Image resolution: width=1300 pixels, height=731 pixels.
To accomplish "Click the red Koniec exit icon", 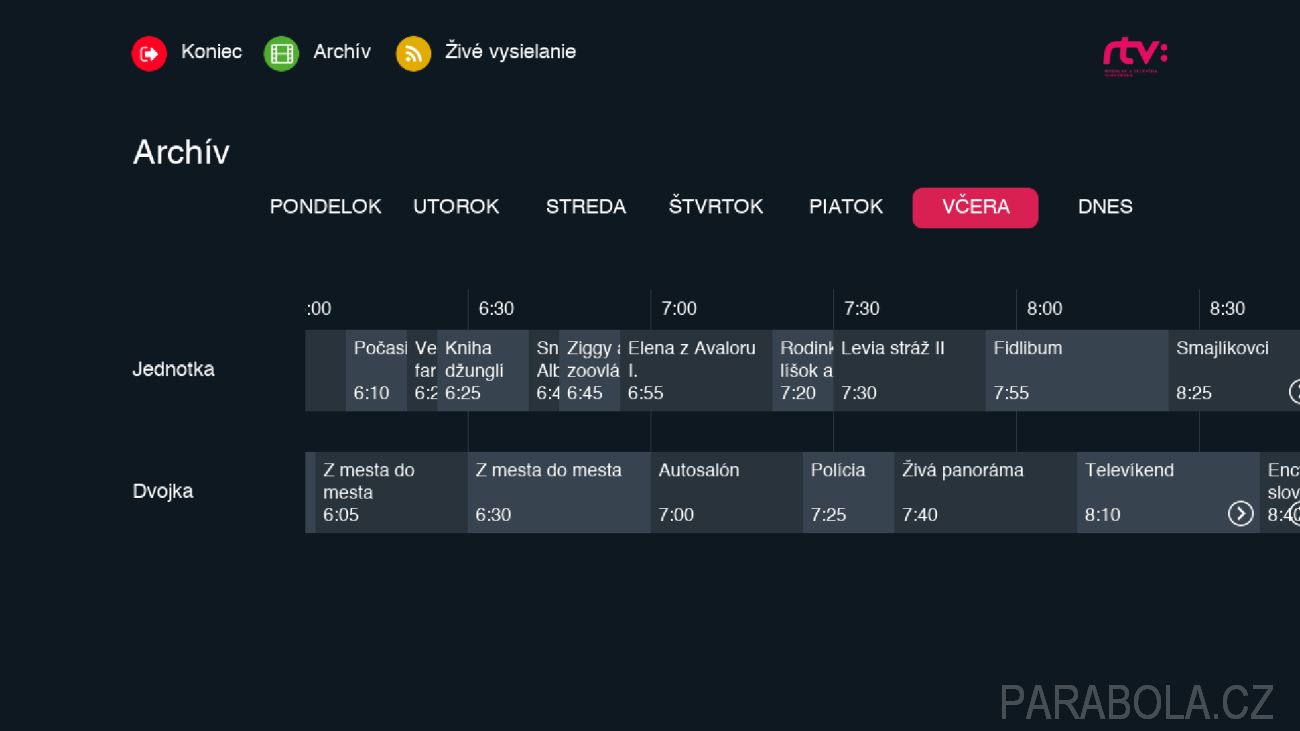I will (149, 53).
